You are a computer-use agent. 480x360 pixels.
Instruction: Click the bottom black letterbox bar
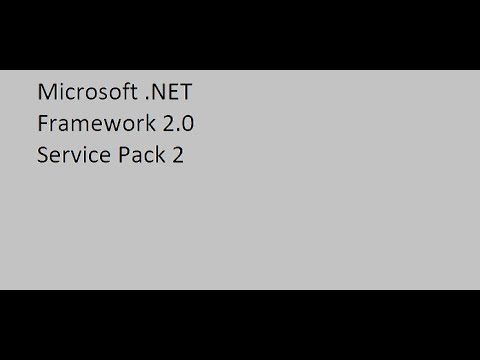(240, 325)
